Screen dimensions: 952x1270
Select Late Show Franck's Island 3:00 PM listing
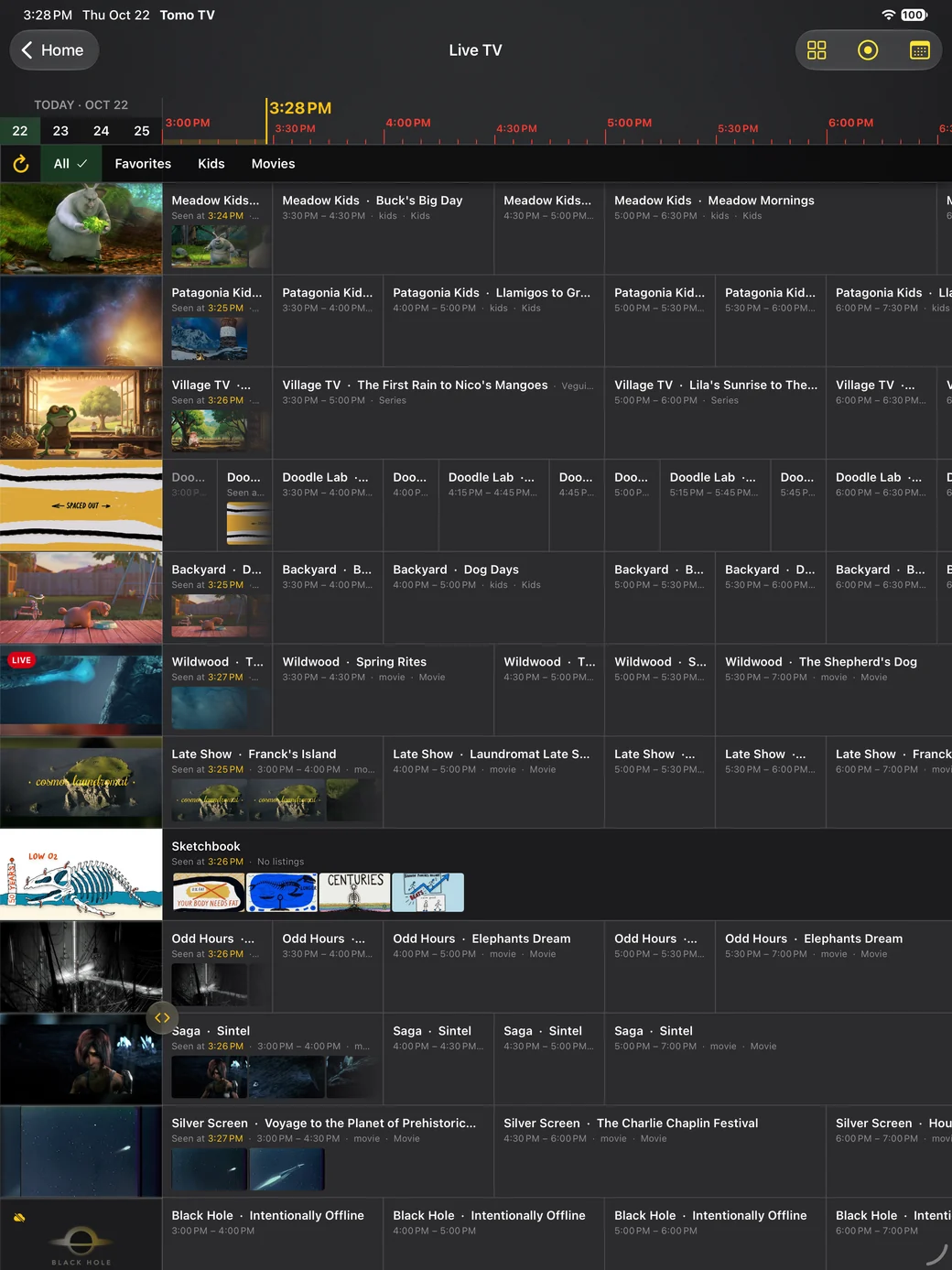(273, 783)
